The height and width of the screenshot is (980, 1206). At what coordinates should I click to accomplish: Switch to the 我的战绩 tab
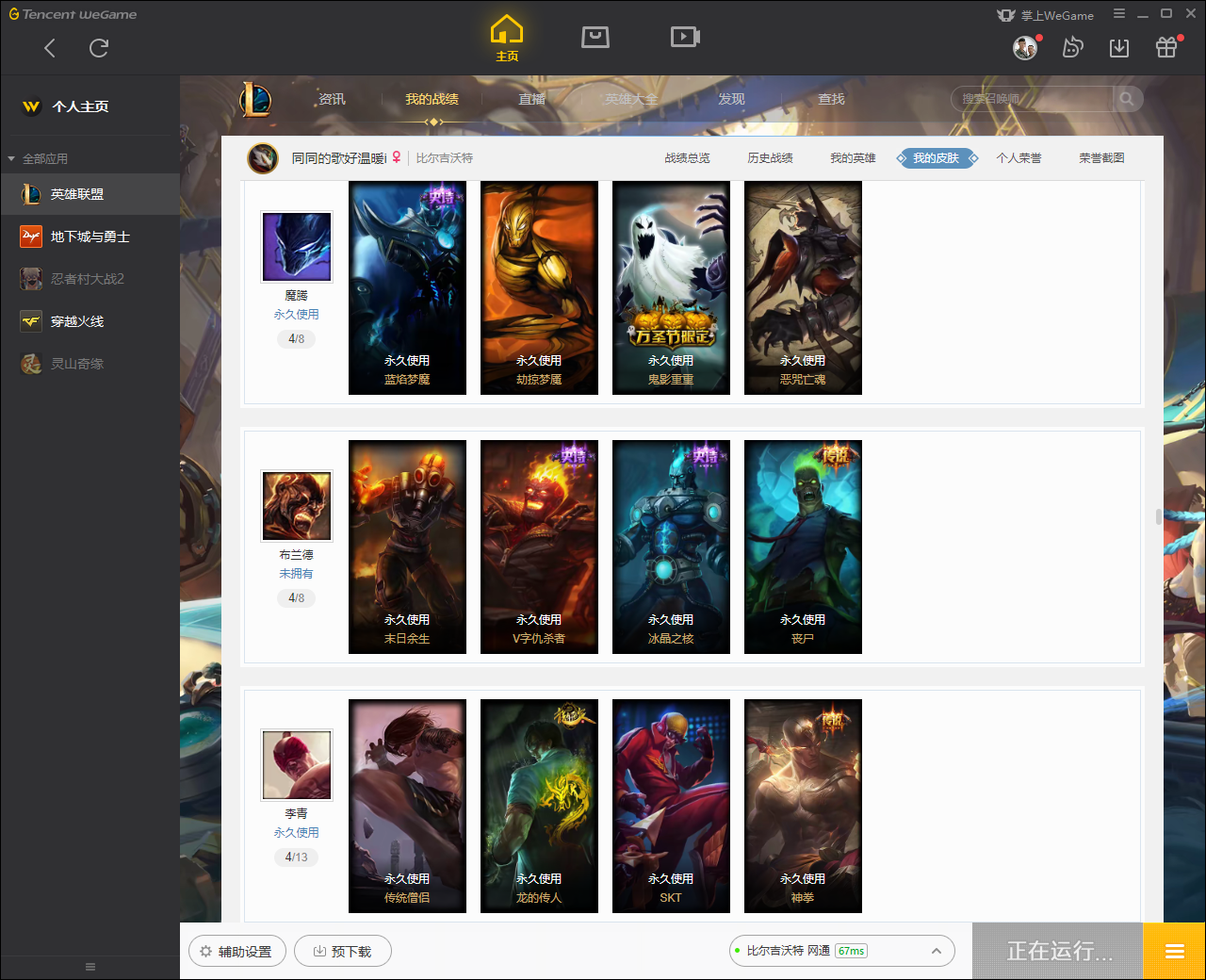click(x=432, y=99)
